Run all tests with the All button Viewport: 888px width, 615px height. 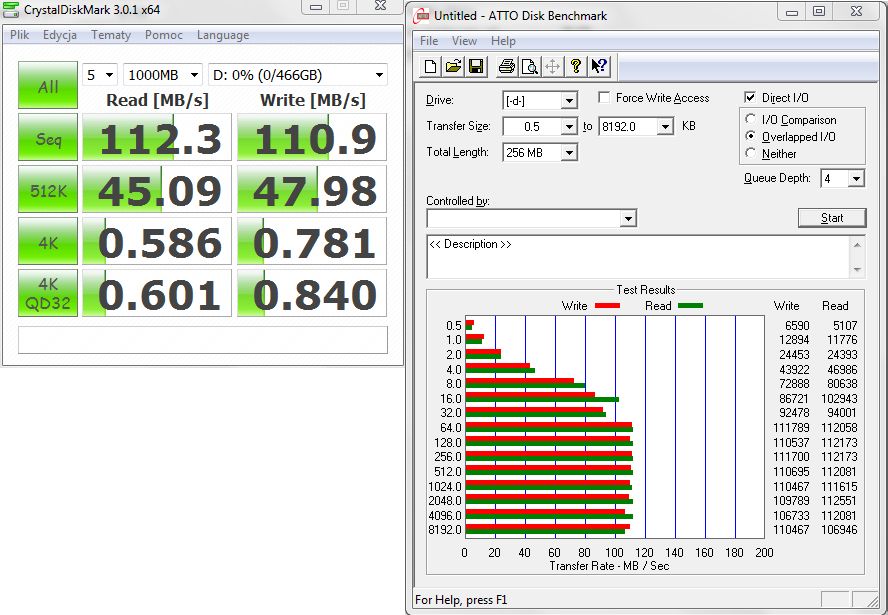[x=48, y=86]
